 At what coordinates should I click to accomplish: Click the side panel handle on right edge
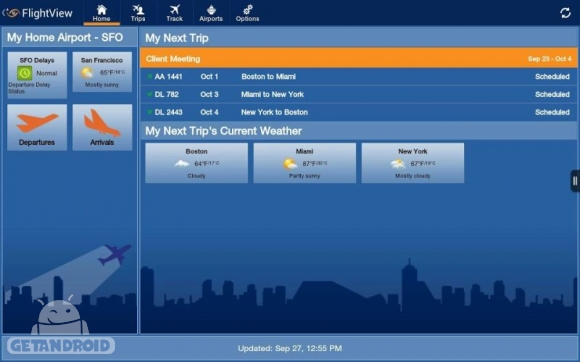575,181
